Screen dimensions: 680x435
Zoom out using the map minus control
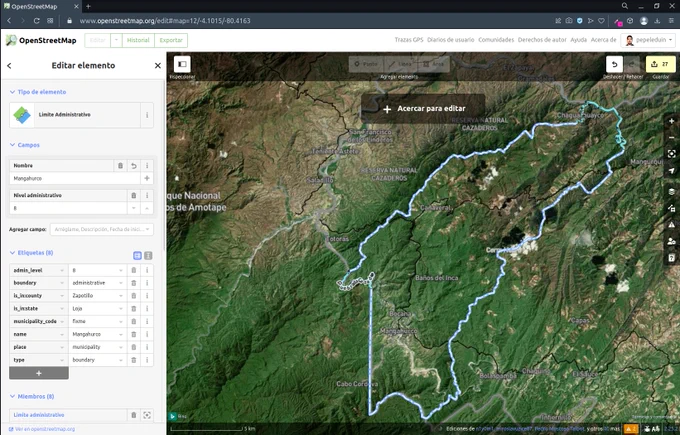(x=671, y=137)
